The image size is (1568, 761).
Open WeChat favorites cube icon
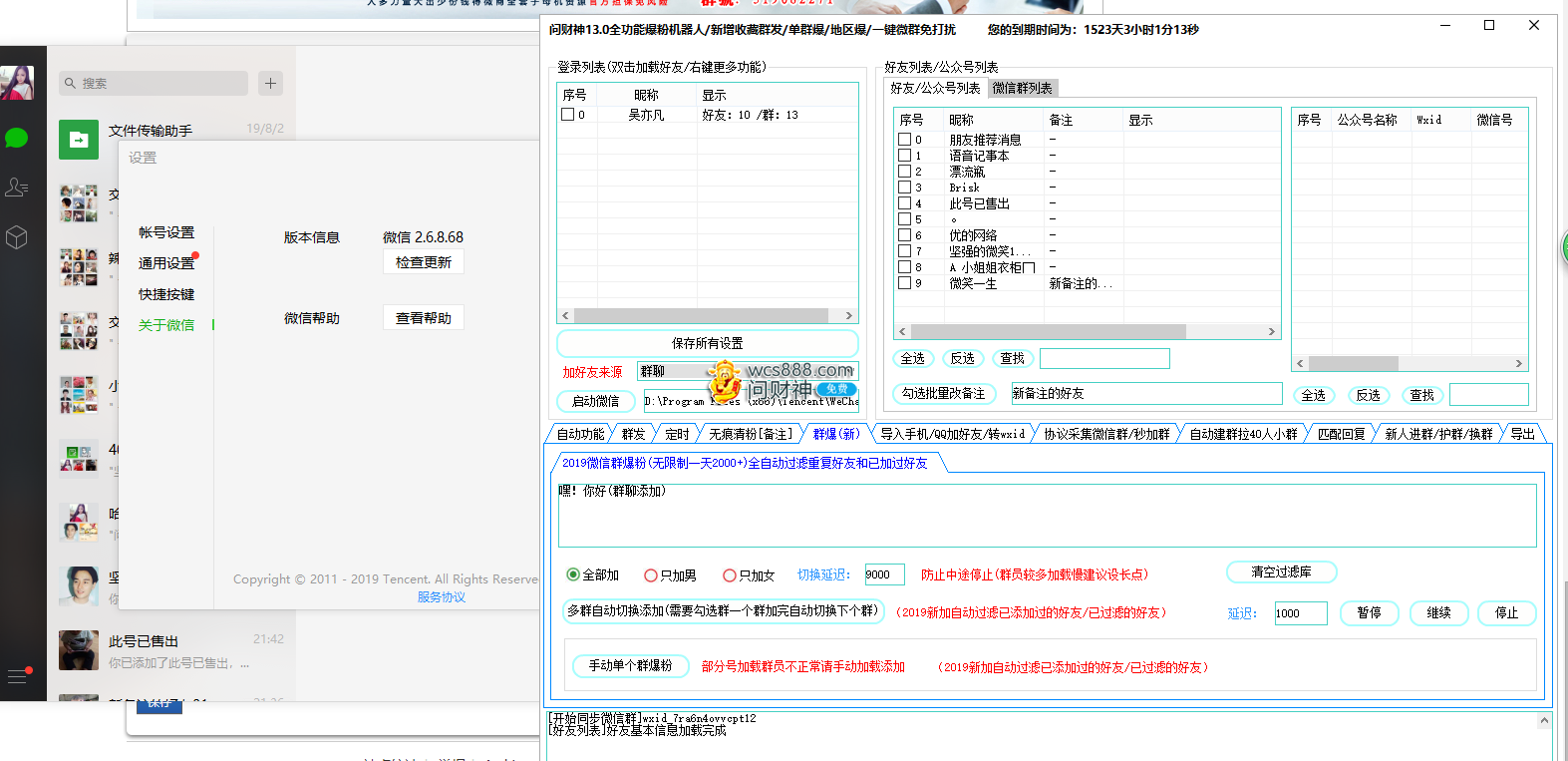point(17,237)
